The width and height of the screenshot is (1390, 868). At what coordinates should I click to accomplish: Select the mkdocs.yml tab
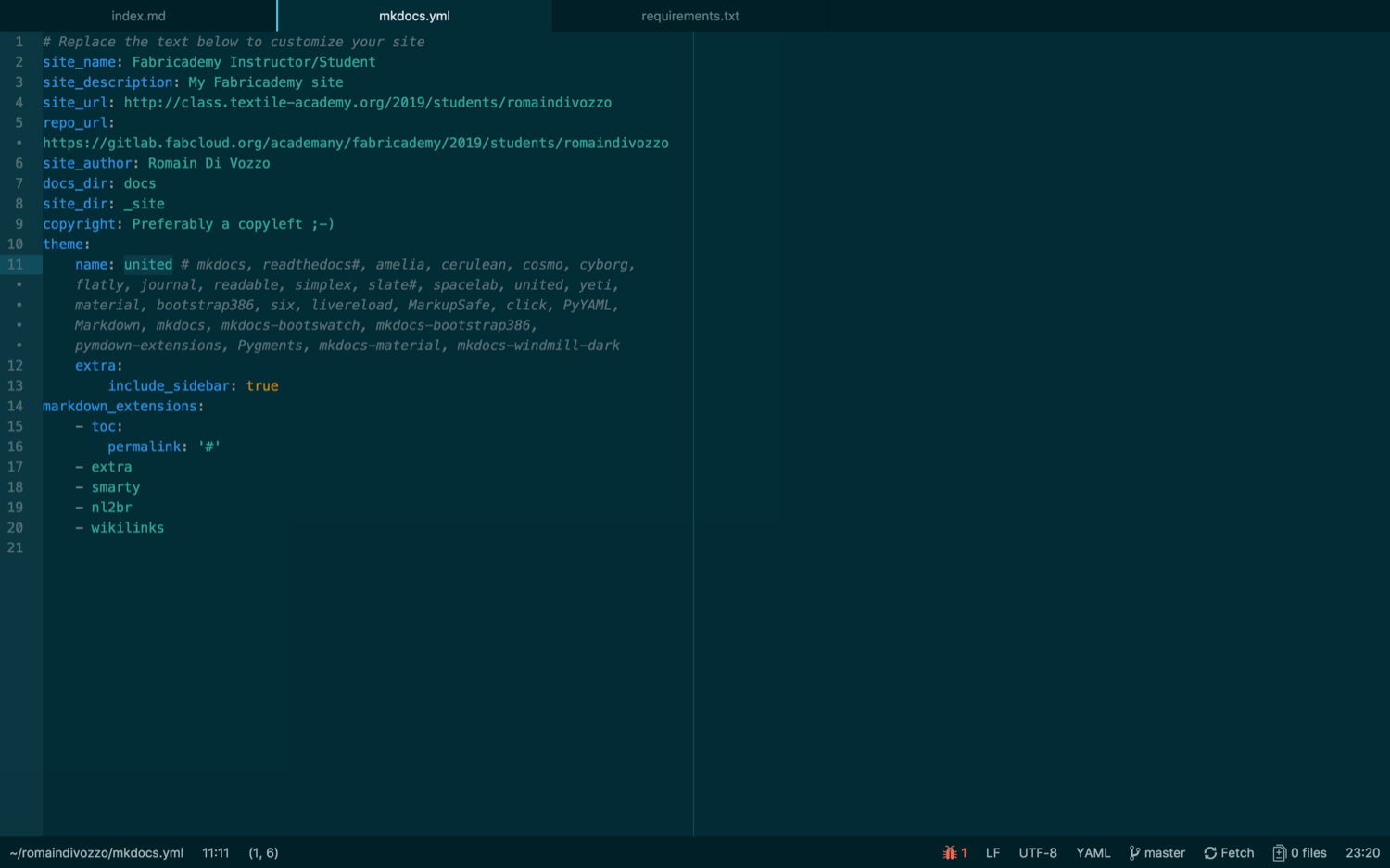pyautogui.click(x=414, y=16)
